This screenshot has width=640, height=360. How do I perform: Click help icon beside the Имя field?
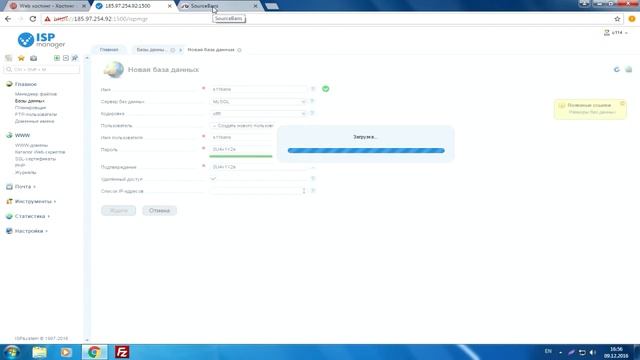pyautogui.click(x=313, y=89)
